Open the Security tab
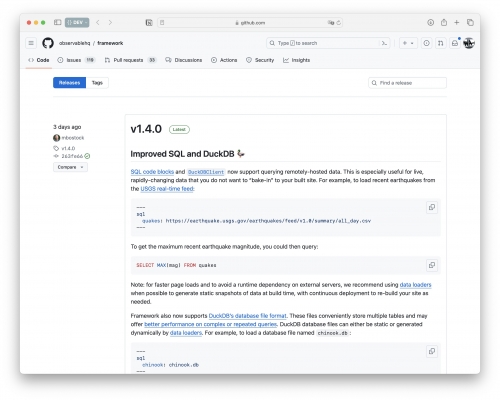Viewport: 500px width, 400px height. click(260, 60)
